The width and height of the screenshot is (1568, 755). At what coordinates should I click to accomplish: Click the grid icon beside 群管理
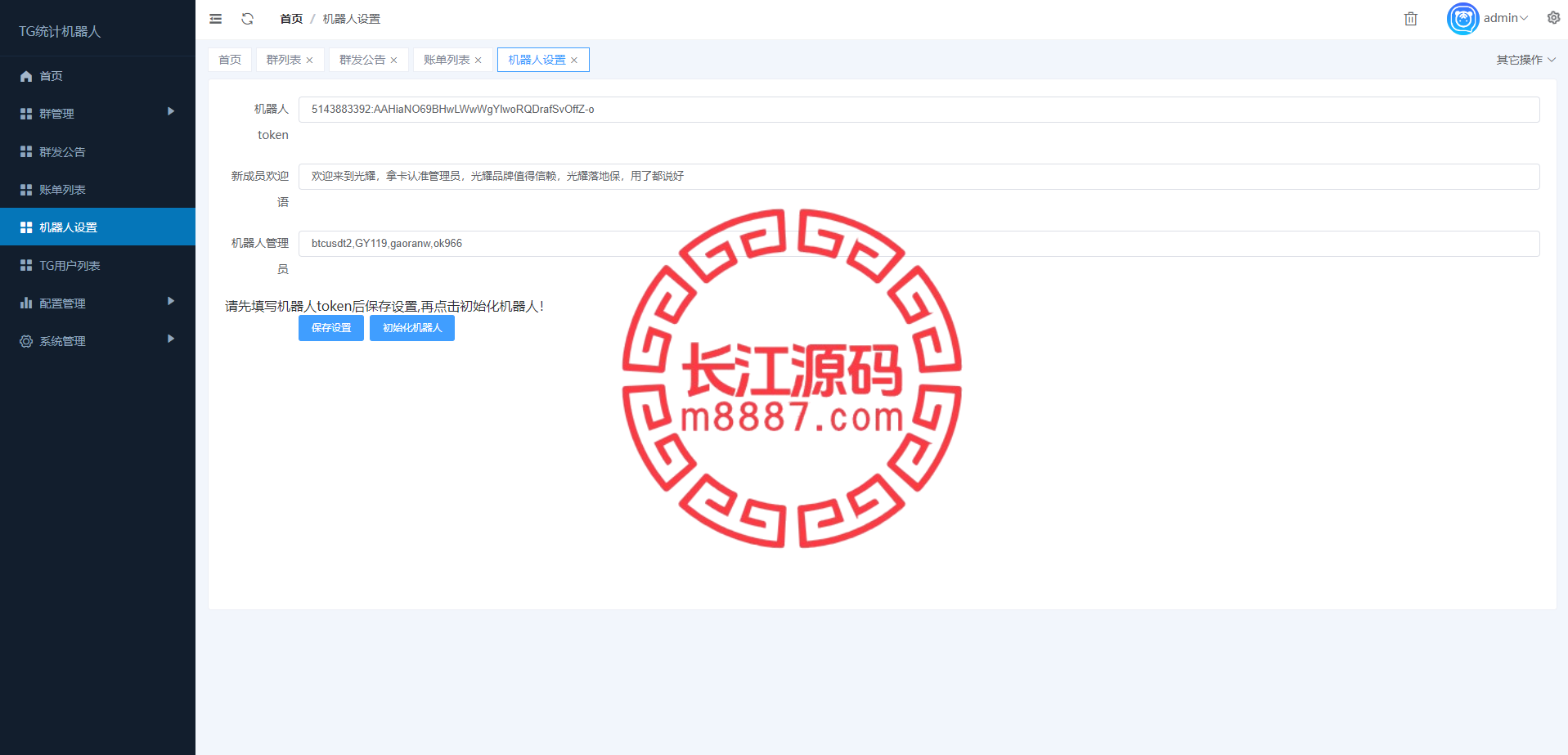tap(26, 114)
